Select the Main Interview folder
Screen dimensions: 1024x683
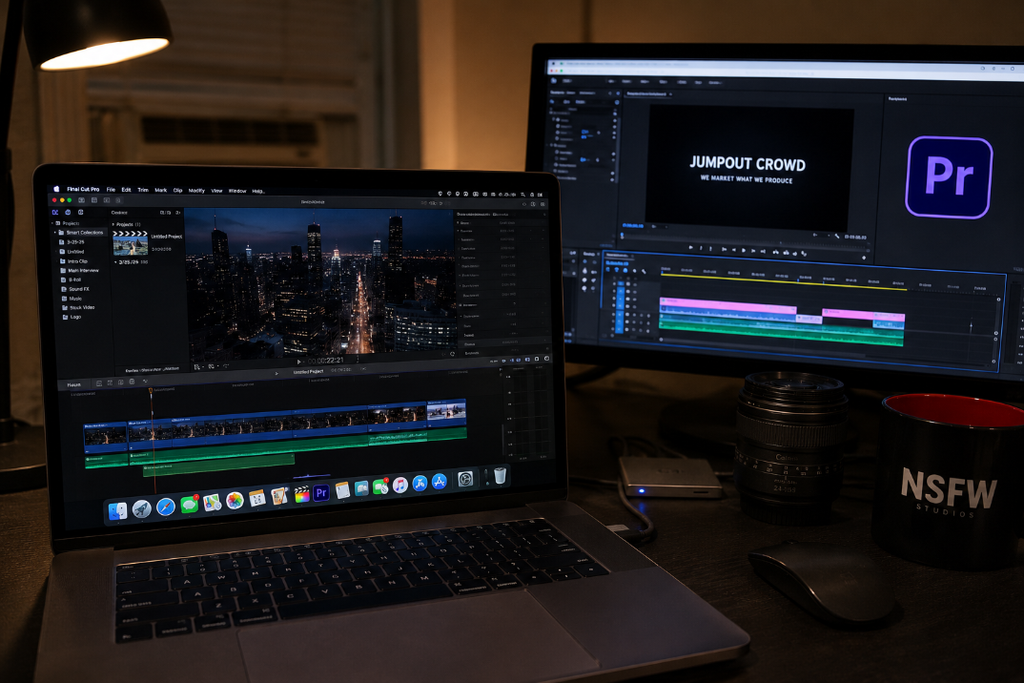(79, 270)
